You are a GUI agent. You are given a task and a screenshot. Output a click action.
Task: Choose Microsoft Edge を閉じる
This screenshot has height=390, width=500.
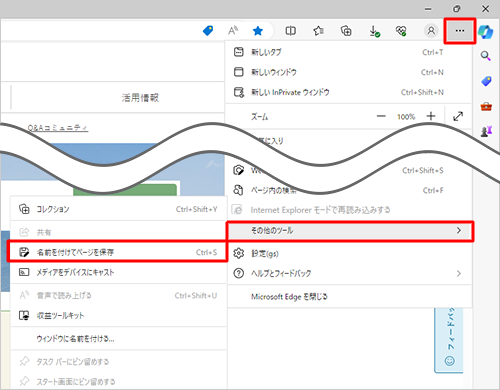[x=348, y=297]
